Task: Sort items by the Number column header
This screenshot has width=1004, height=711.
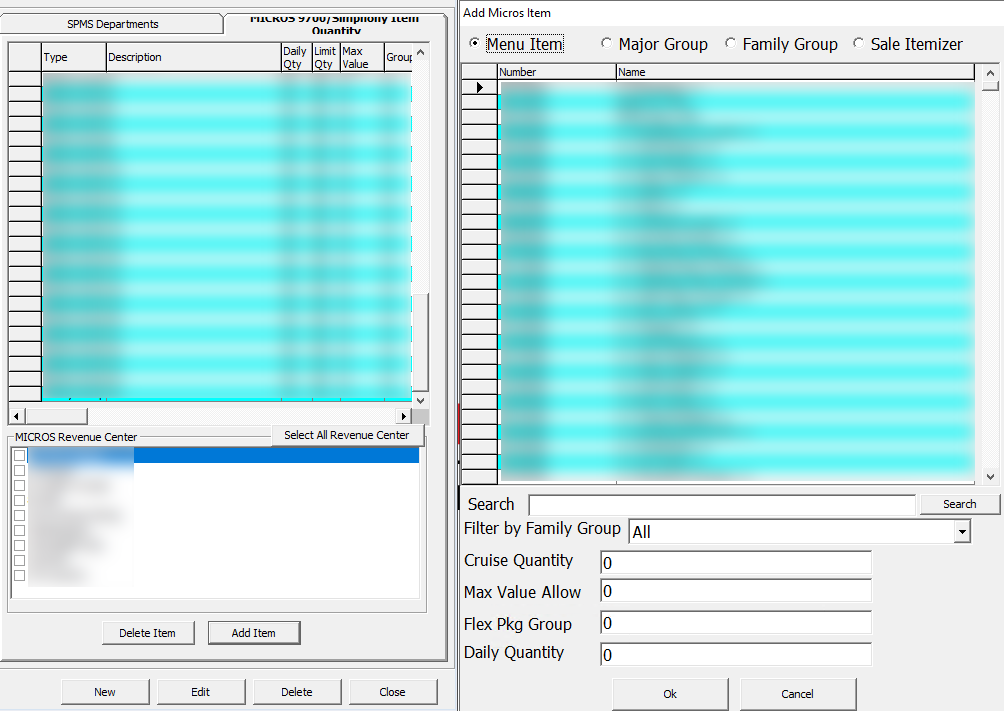Action: [x=555, y=71]
